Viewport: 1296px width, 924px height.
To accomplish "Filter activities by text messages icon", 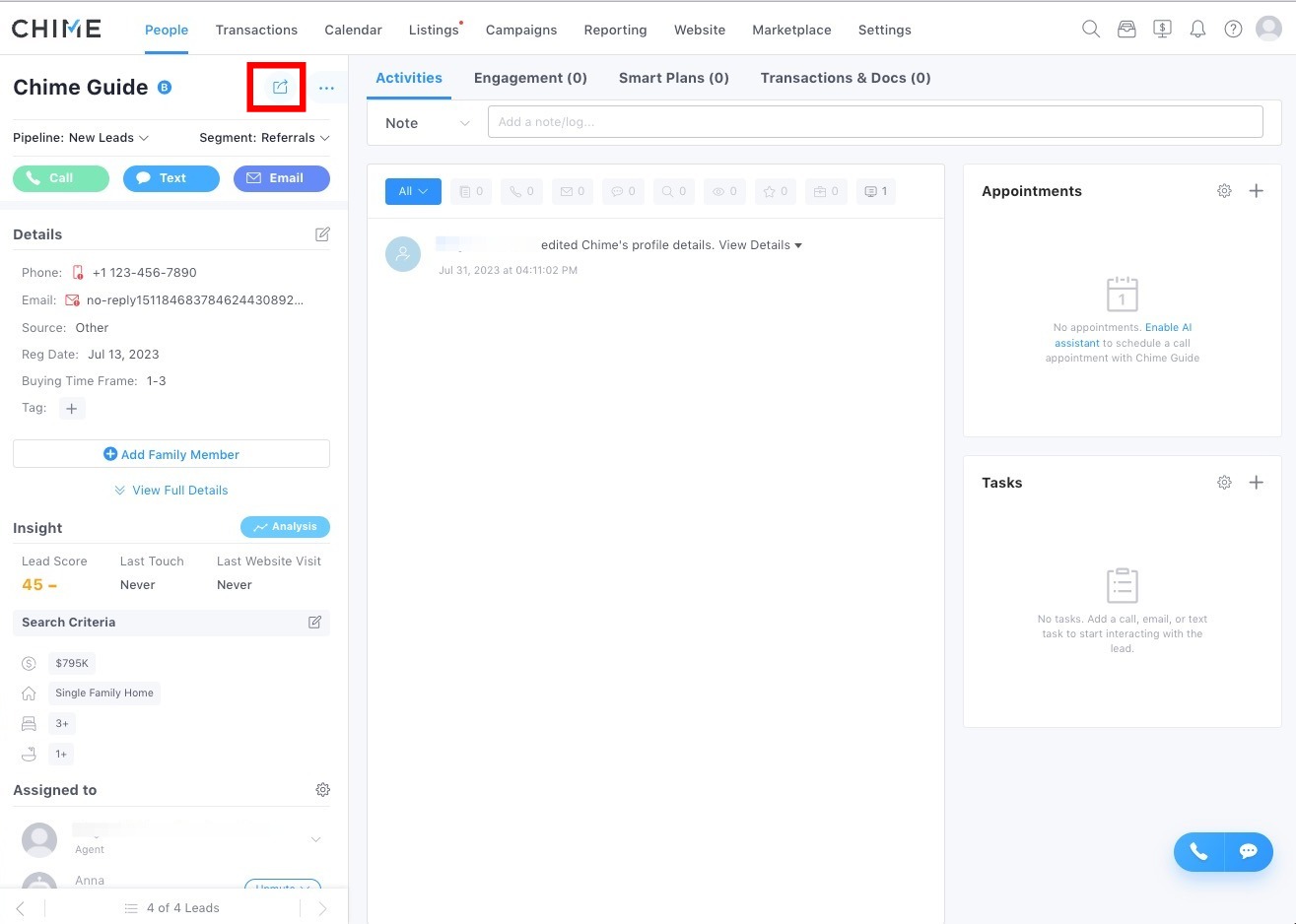I will [624, 191].
